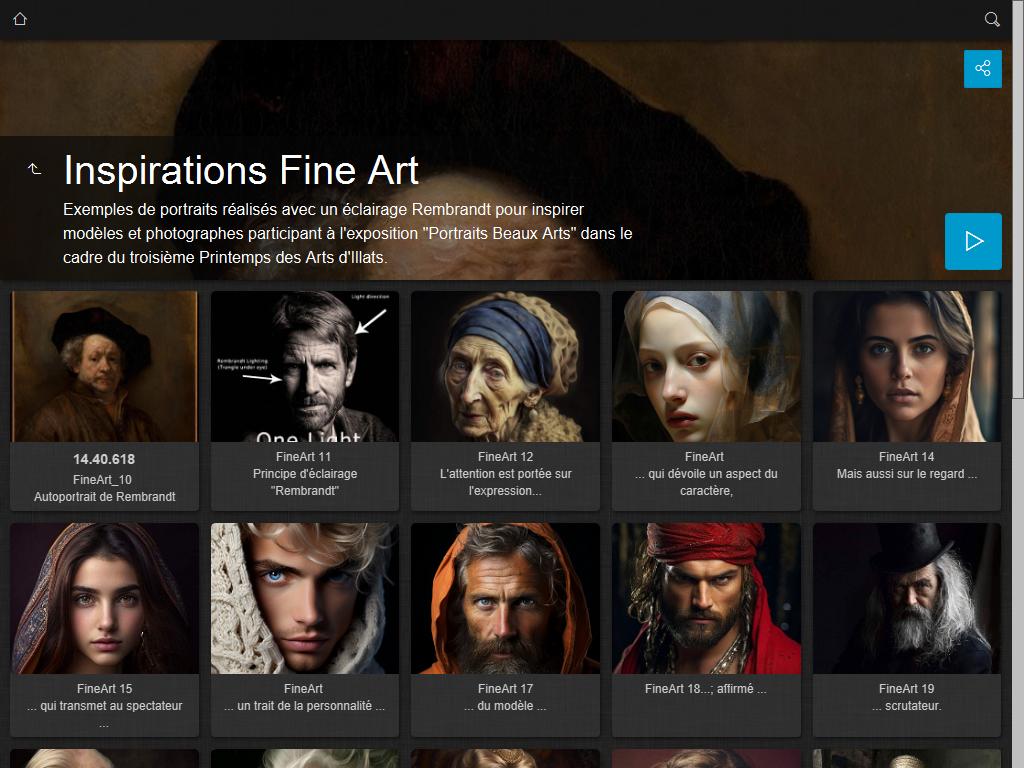Click 'Mais aussi sur le regard ...' caption
1024x768 pixels.
tap(906, 473)
